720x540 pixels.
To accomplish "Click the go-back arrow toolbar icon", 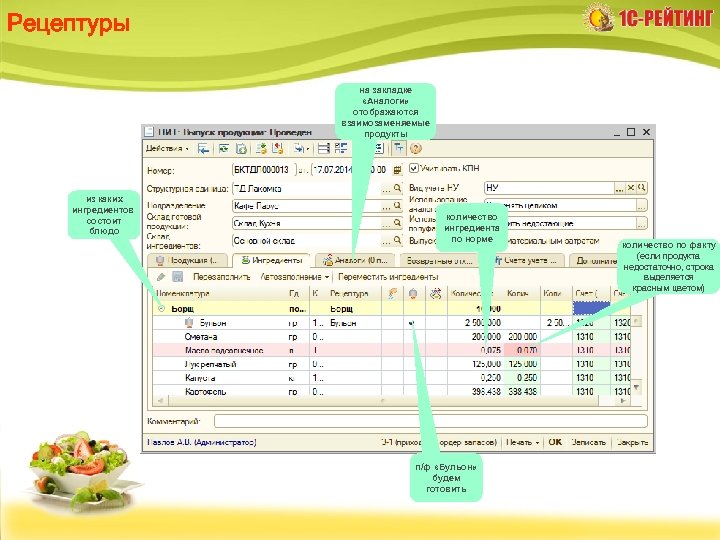I will pos(203,148).
